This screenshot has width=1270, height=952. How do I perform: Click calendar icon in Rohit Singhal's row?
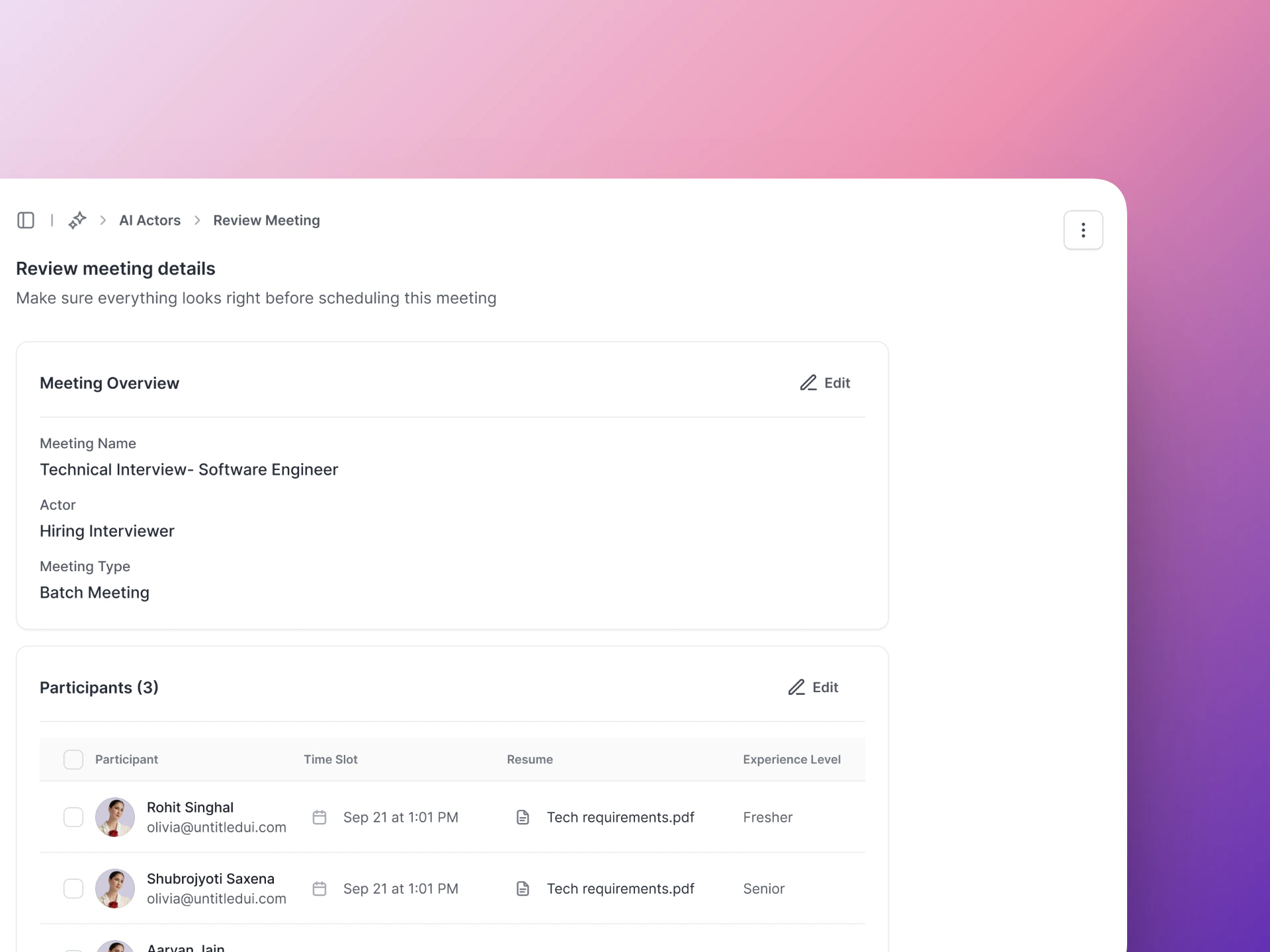tap(319, 817)
